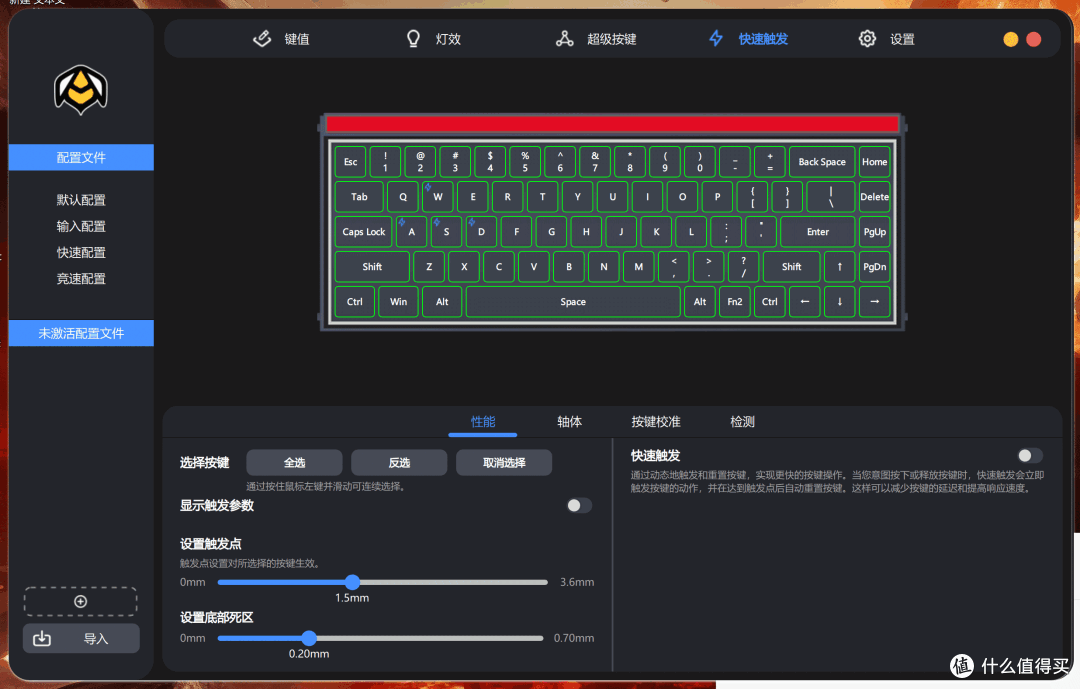Switch to the 轴体 switch tab
Viewport: 1080px width, 689px height.
(570, 422)
